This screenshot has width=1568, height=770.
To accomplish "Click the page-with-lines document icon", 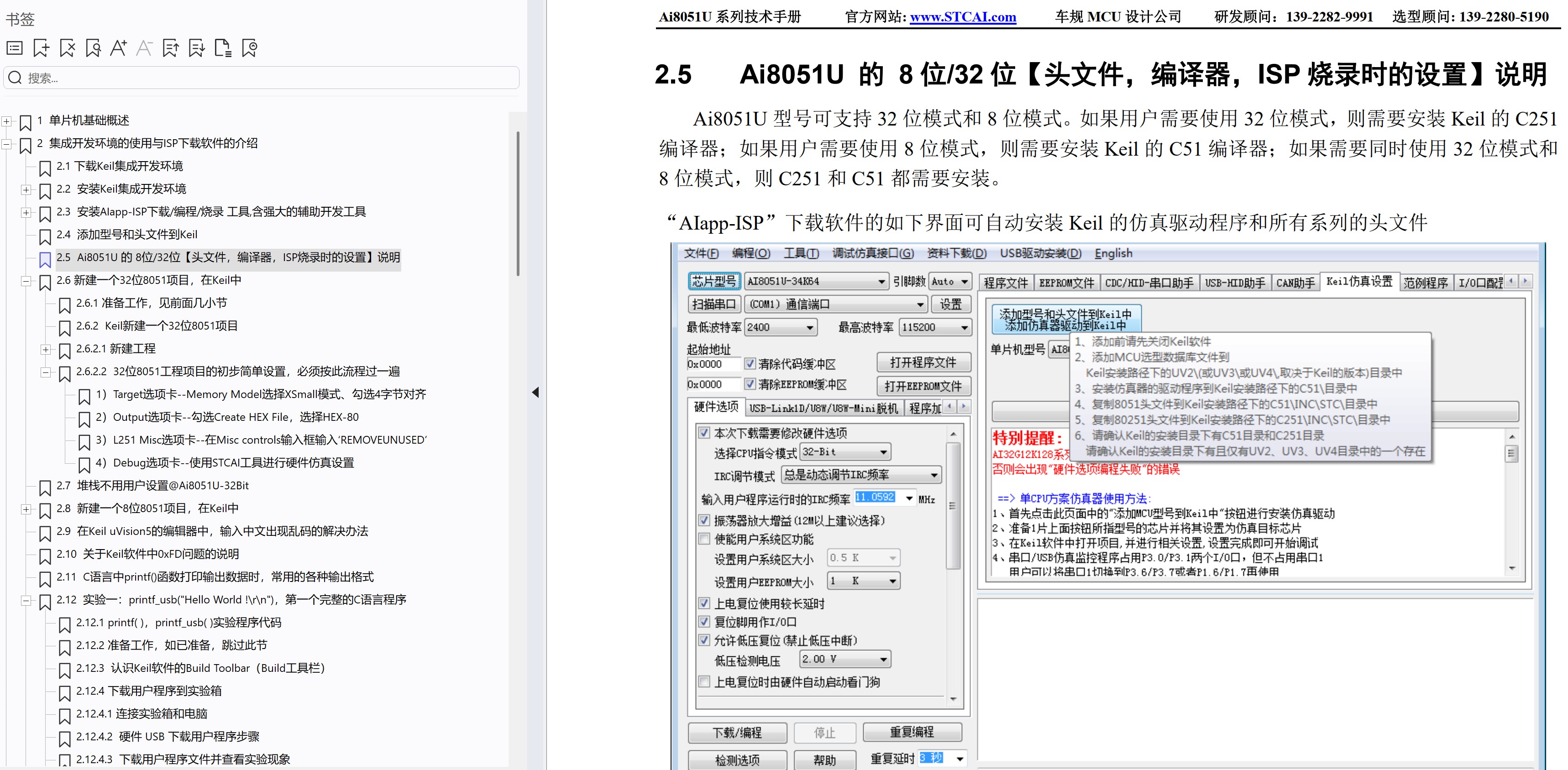I will 223,47.
